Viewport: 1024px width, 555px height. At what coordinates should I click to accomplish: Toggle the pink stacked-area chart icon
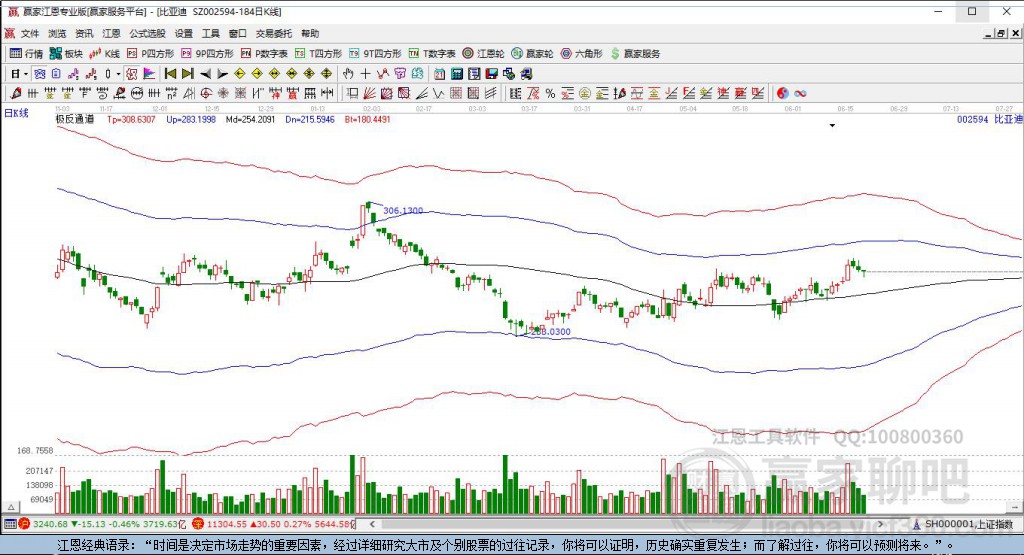[x=149, y=74]
